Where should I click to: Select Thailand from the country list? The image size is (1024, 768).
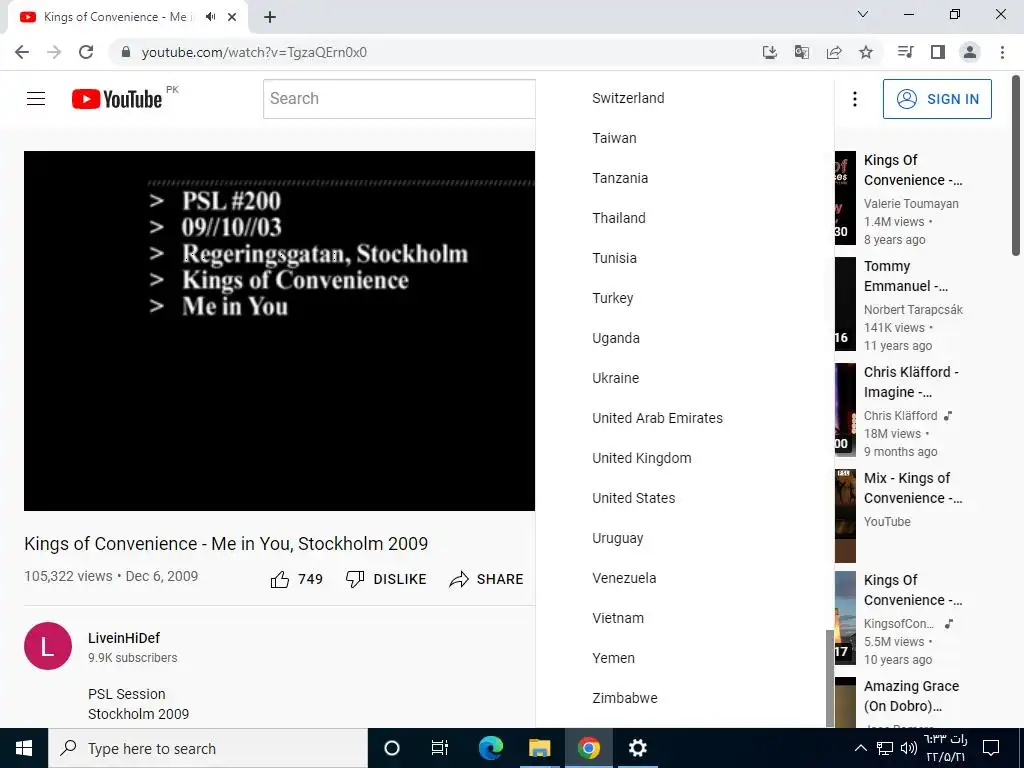click(x=619, y=218)
